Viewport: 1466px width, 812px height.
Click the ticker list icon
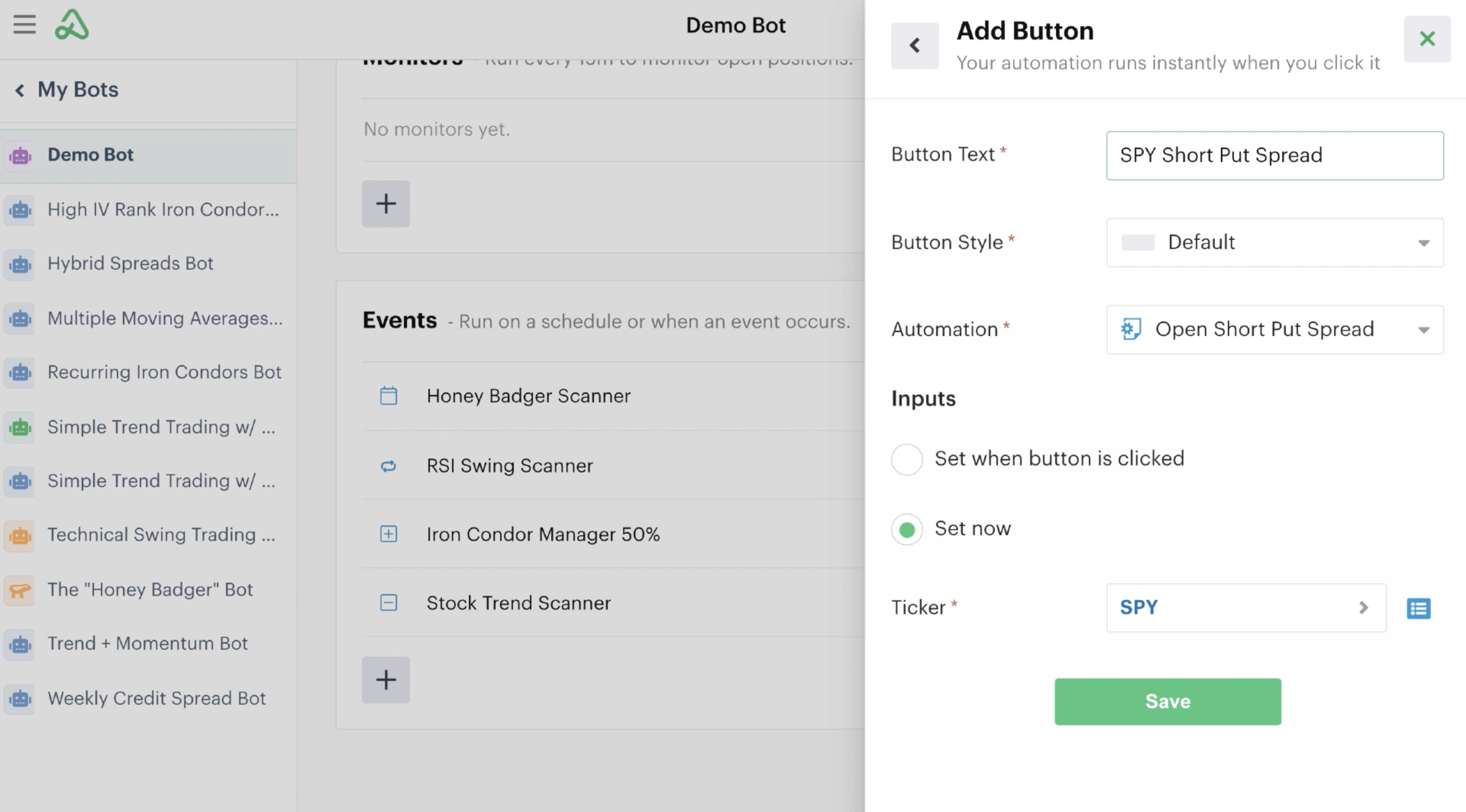pyautogui.click(x=1418, y=608)
